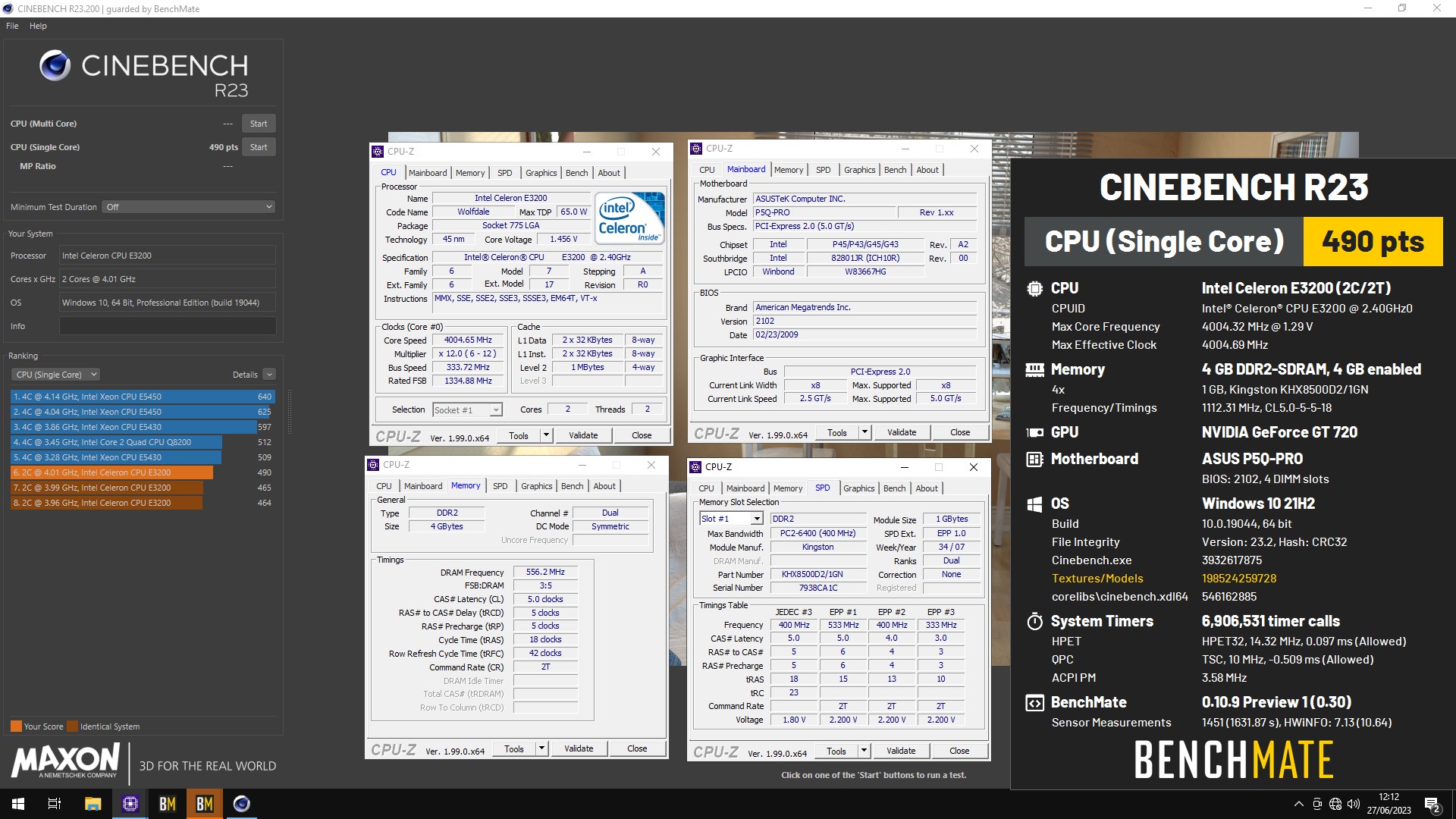Switch to Graphics tab in Mainboard window
The height and width of the screenshot is (819, 1456).
pyautogui.click(x=859, y=170)
